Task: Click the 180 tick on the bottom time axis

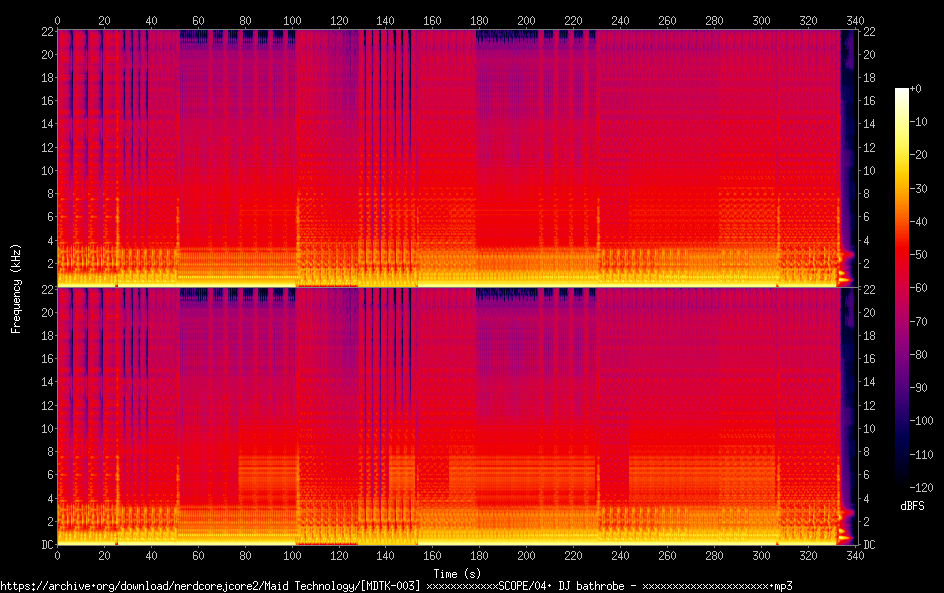Action: (x=478, y=554)
